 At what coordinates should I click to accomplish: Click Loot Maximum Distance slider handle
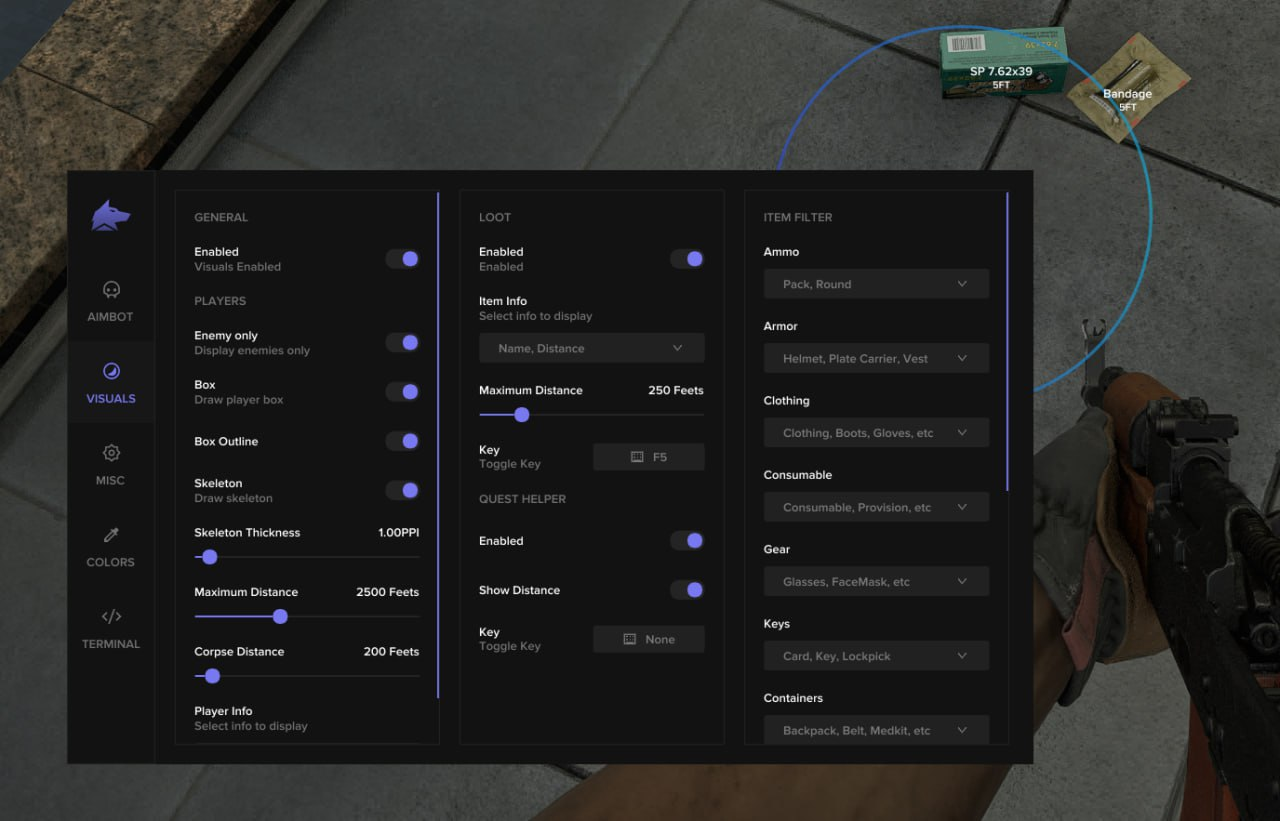point(521,414)
